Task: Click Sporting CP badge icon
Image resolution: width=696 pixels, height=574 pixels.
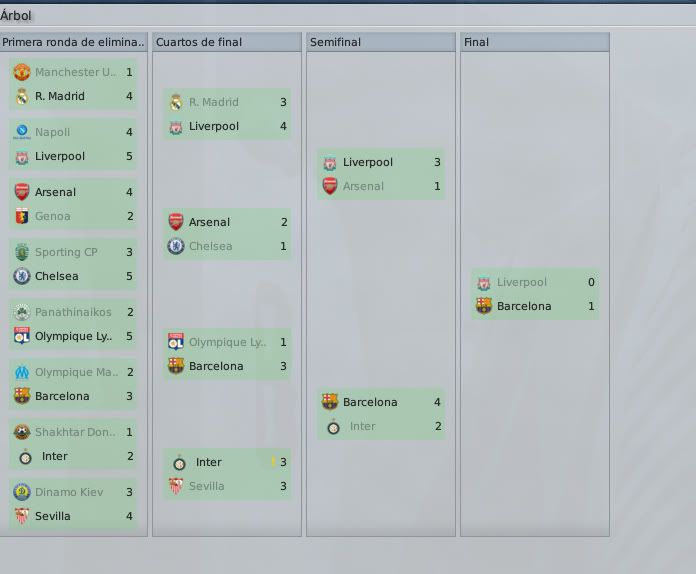Action: point(22,252)
